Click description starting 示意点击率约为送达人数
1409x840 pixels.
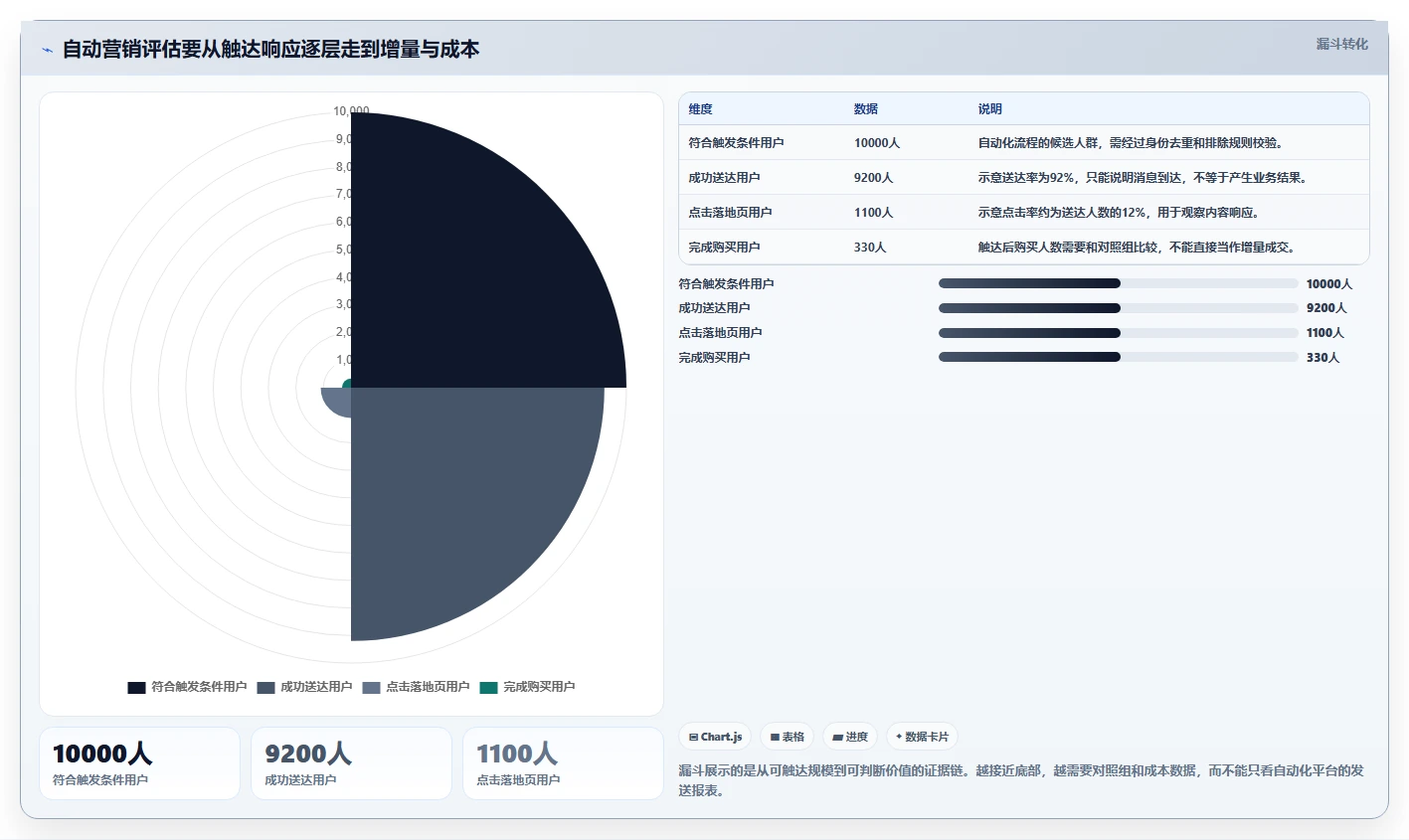tap(1121, 213)
